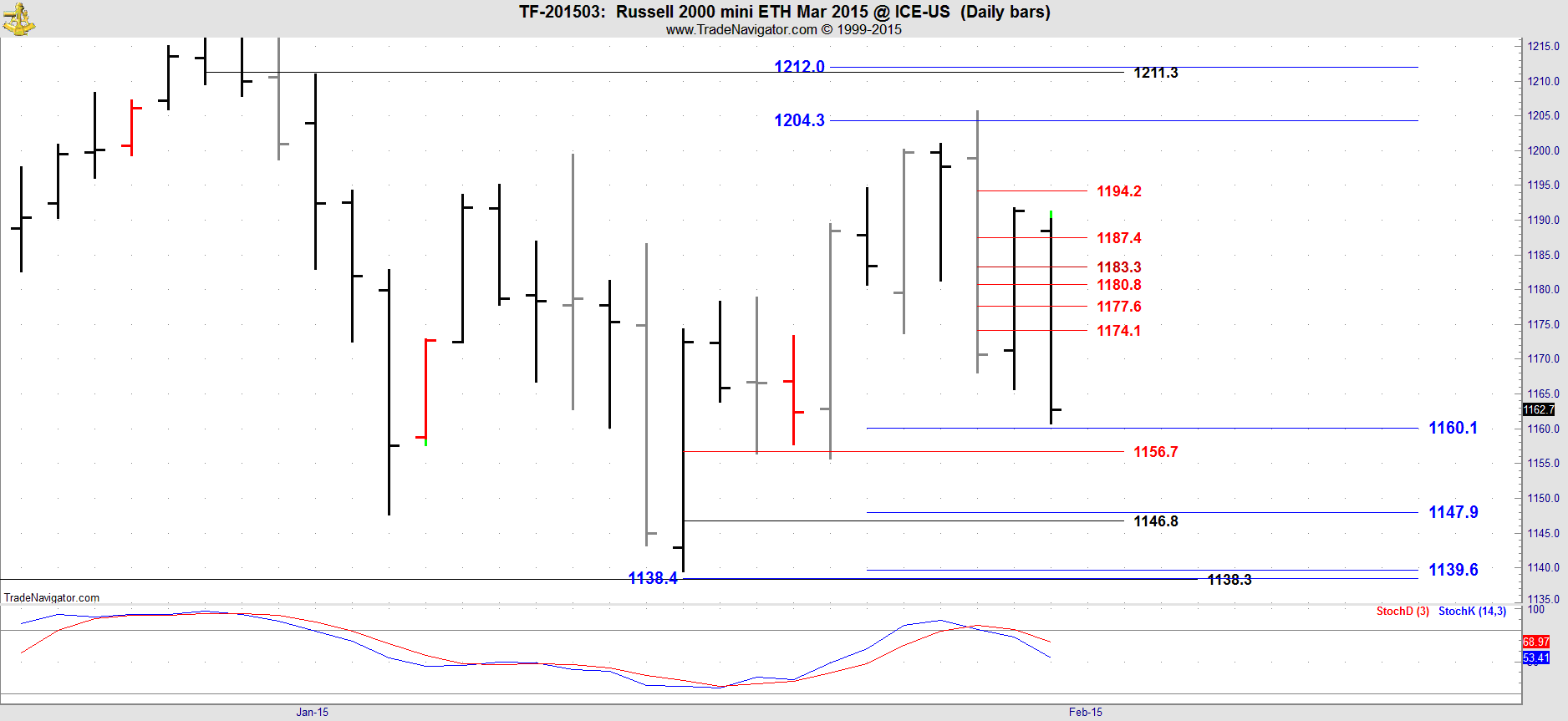Viewport: 1568px width, 721px height.
Task: Click the TradeNavigator.com watermark at bottom left
Action: [x=52, y=597]
